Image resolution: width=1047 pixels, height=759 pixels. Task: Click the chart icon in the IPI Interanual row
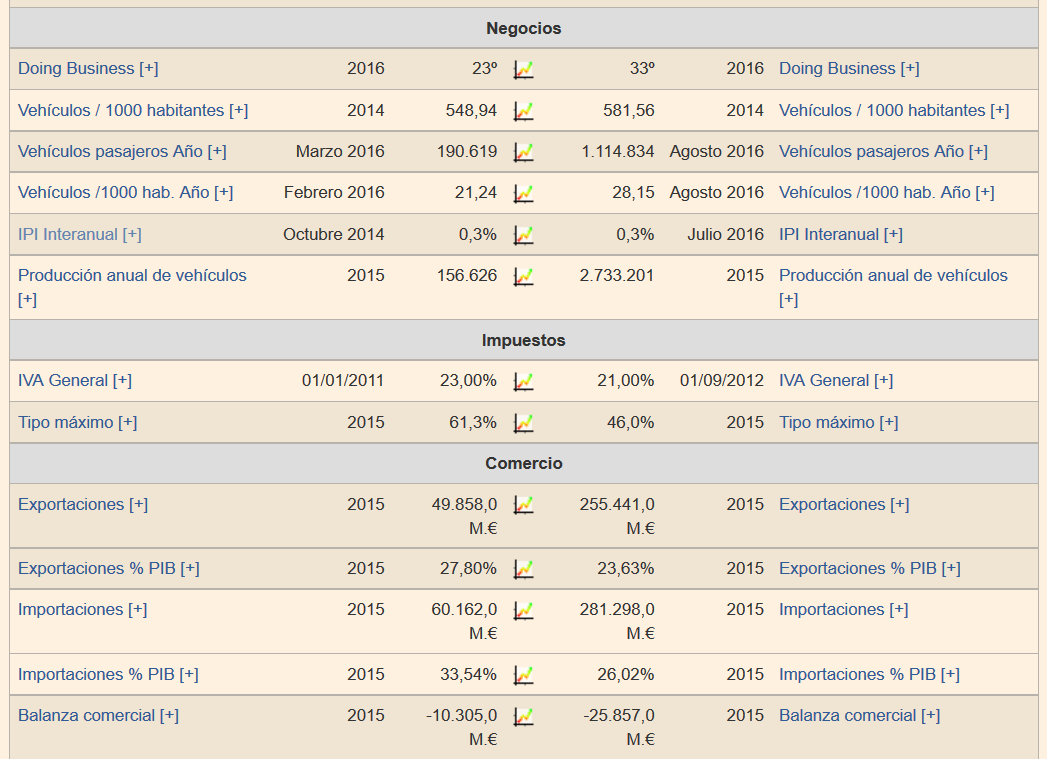pos(523,235)
